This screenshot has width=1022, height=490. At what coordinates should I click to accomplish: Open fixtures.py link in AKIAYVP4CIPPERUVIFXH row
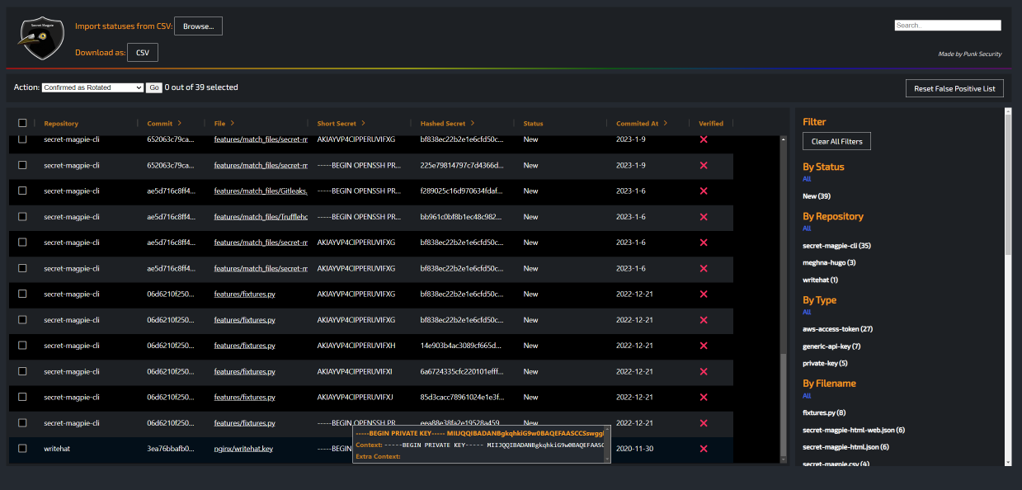click(244, 345)
